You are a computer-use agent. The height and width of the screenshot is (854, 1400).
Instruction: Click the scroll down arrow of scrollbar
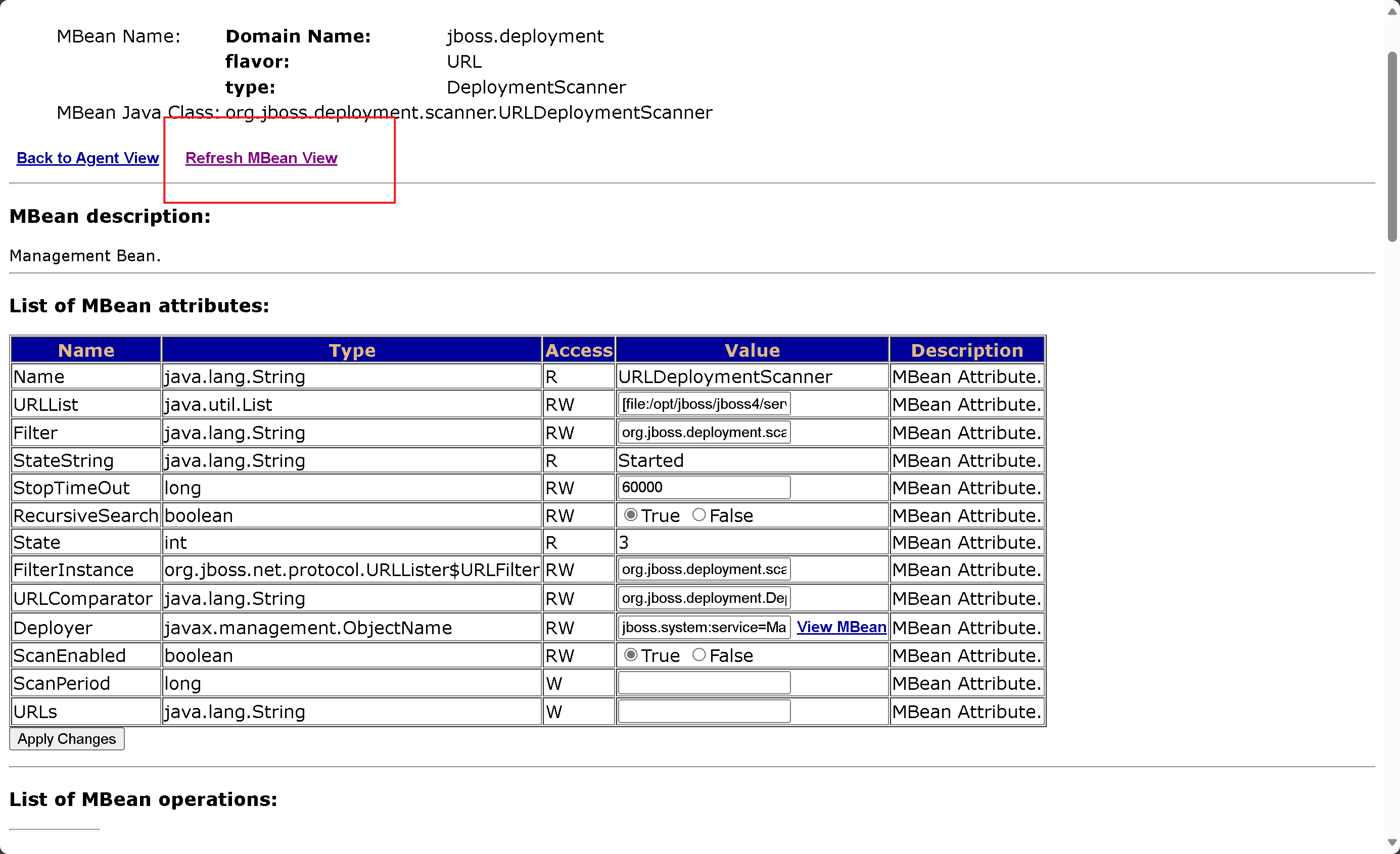point(1391,843)
